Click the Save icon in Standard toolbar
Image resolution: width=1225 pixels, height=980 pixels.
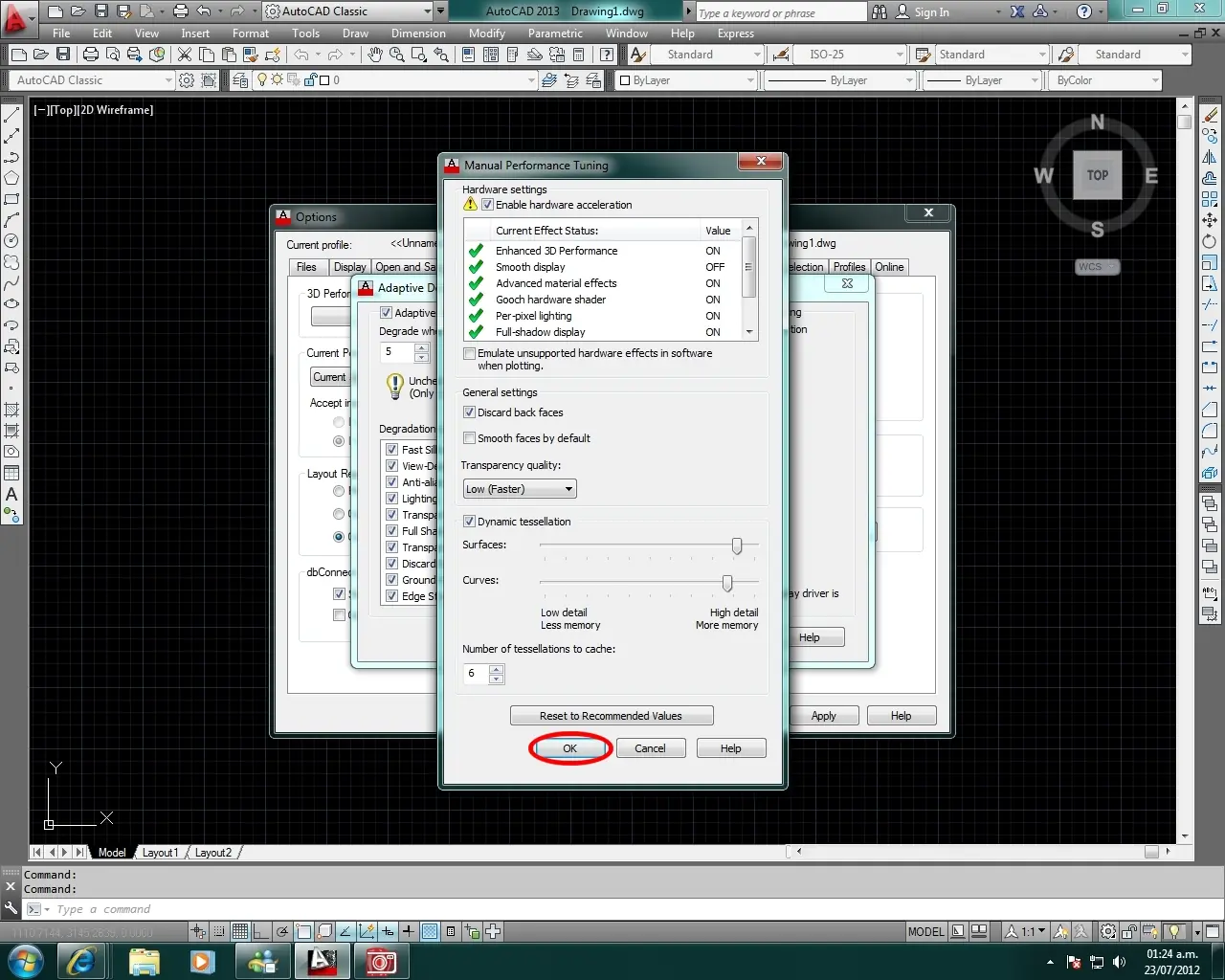point(63,55)
